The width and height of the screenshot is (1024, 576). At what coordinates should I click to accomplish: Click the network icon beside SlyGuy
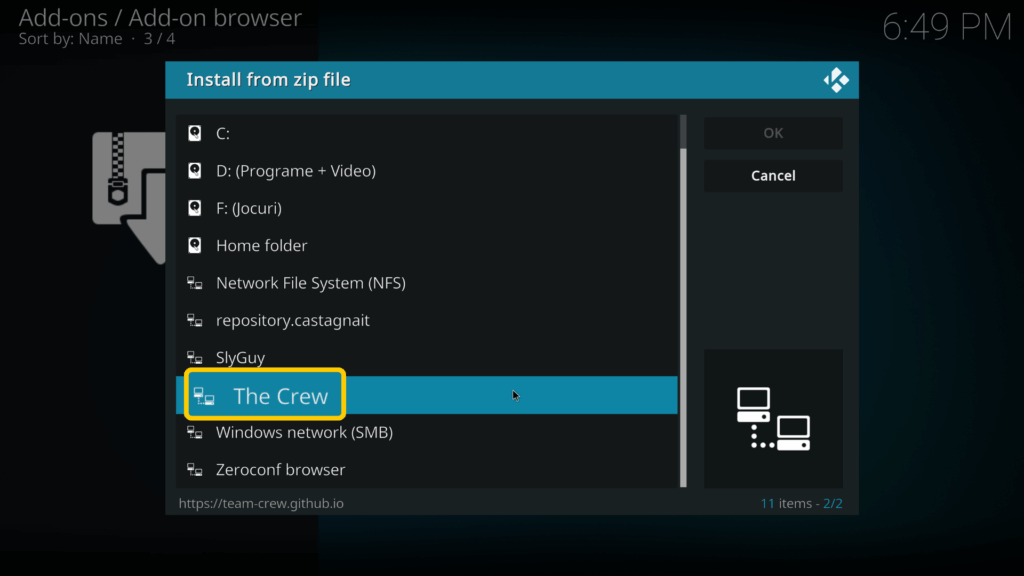(195, 357)
